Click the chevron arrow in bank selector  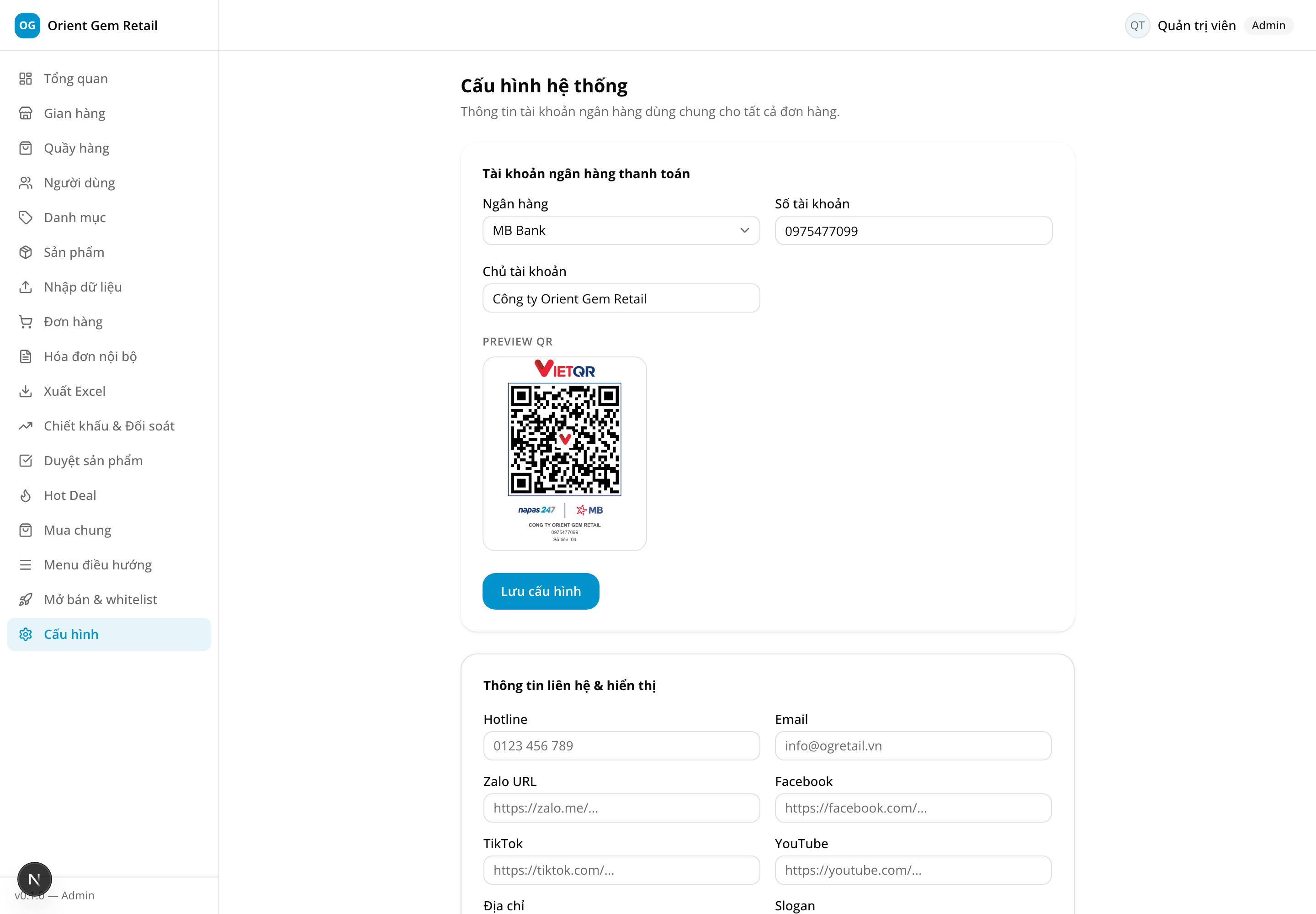tap(744, 230)
